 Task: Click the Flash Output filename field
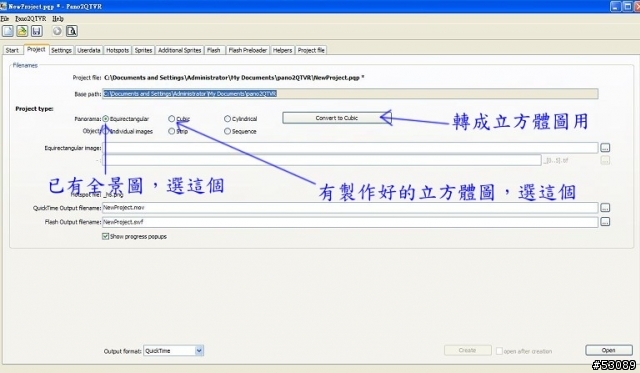(x=350, y=222)
